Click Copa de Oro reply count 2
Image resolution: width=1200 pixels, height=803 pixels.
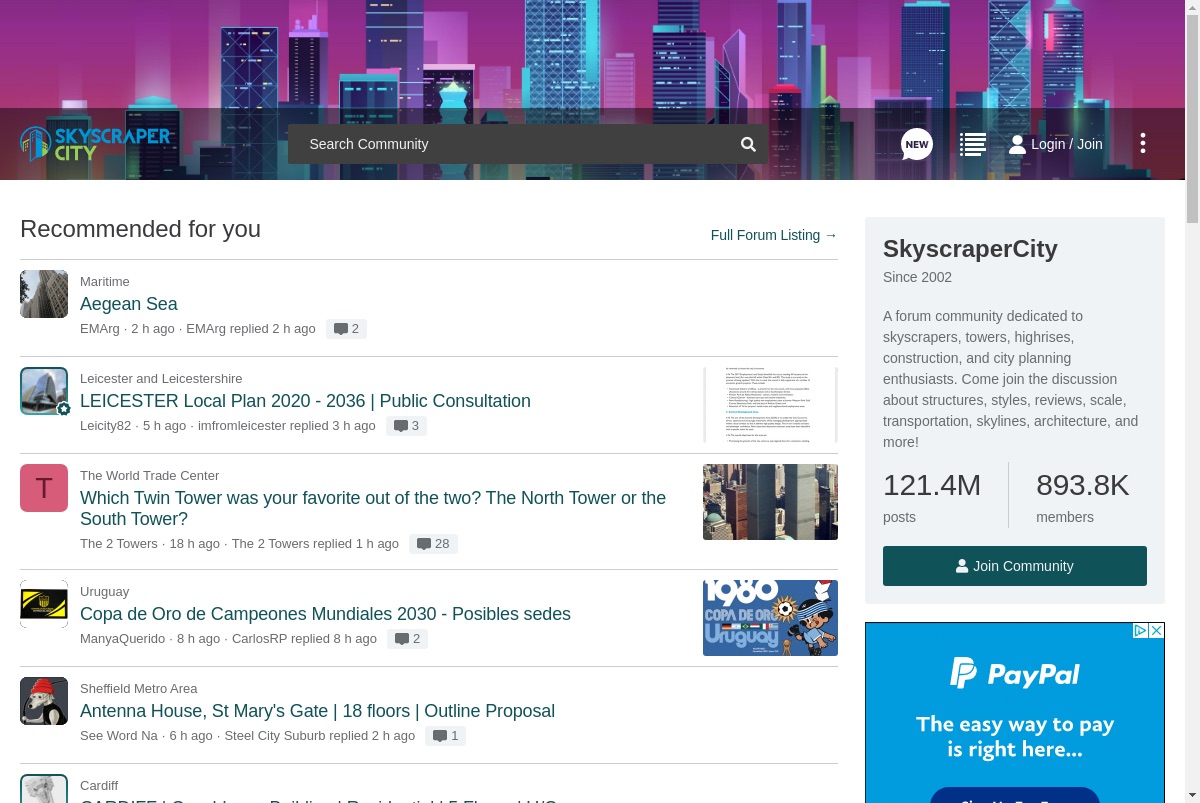pos(407,639)
